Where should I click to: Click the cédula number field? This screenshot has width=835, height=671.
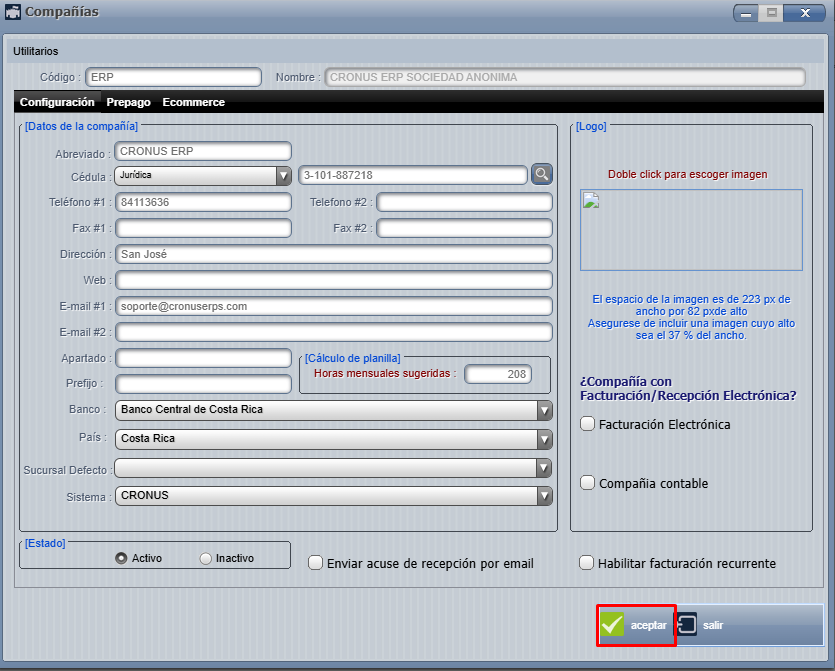(x=413, y=175)
